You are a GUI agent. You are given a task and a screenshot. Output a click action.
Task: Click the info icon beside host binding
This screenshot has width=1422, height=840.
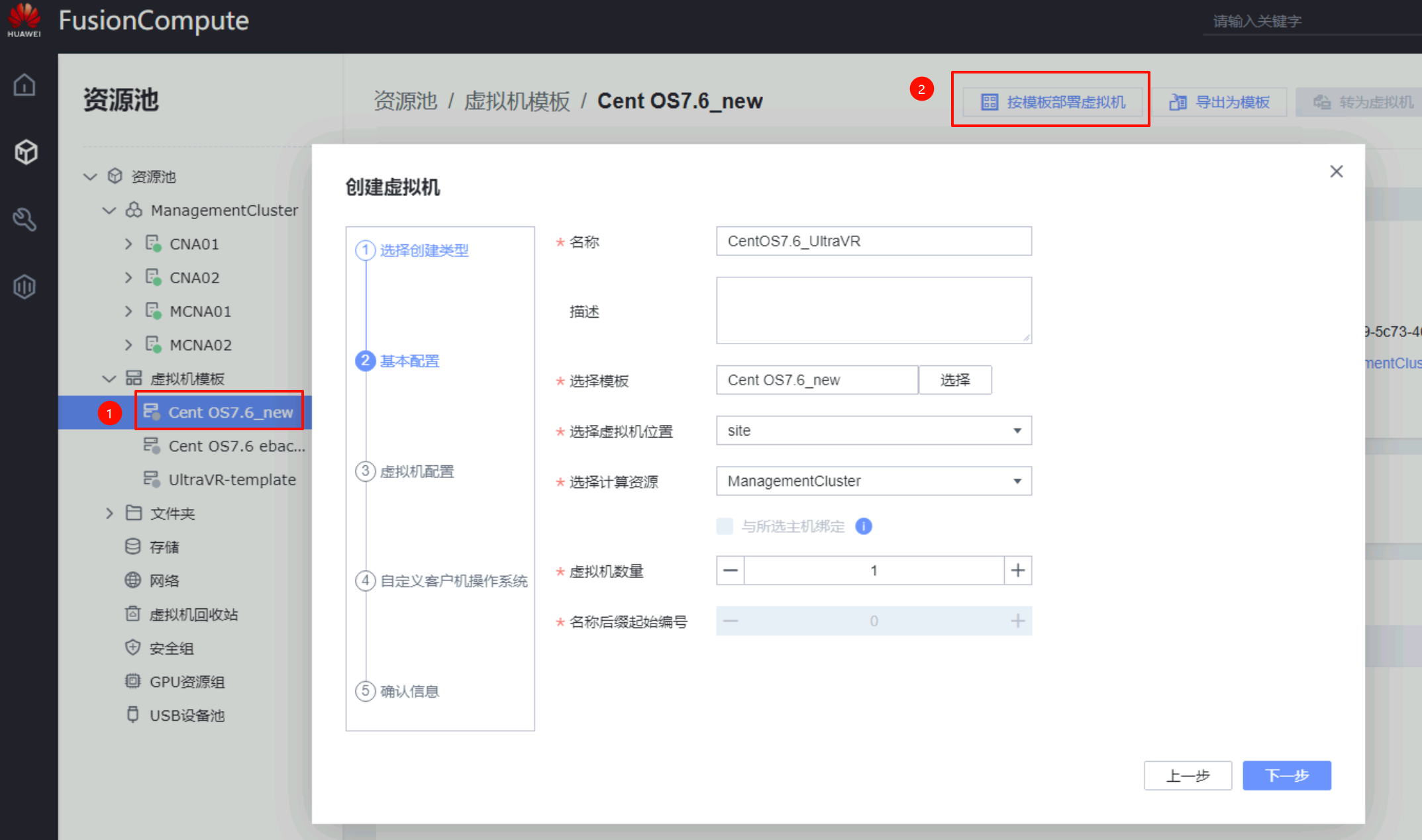coord(863,526)
